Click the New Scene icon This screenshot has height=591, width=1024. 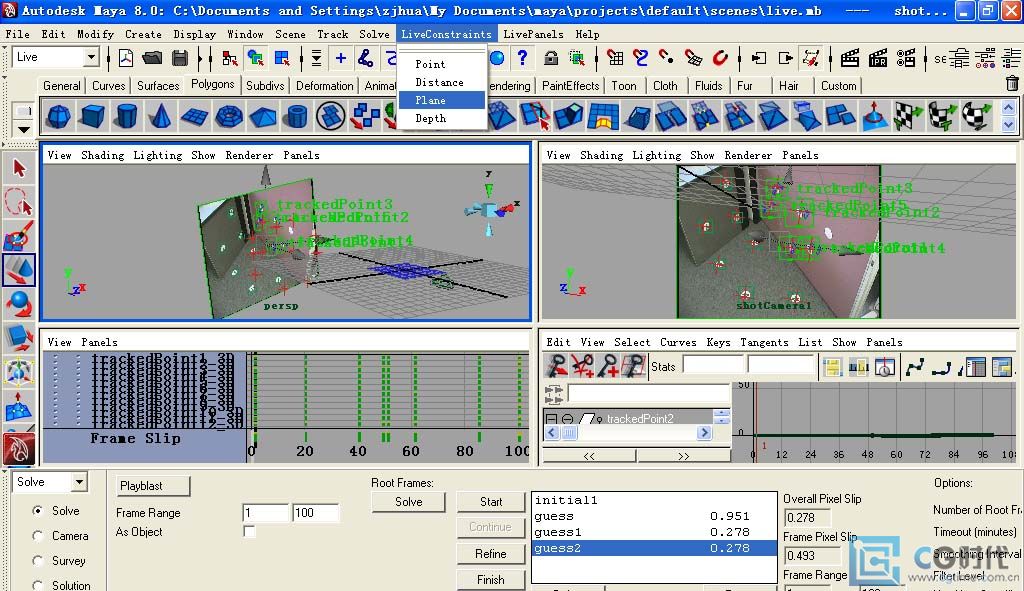pos(126,58)
